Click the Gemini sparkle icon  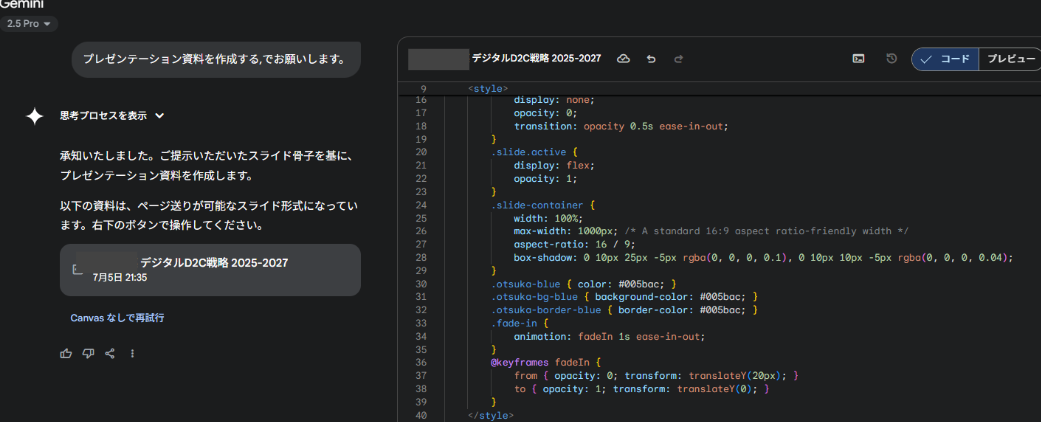point(34,116)
